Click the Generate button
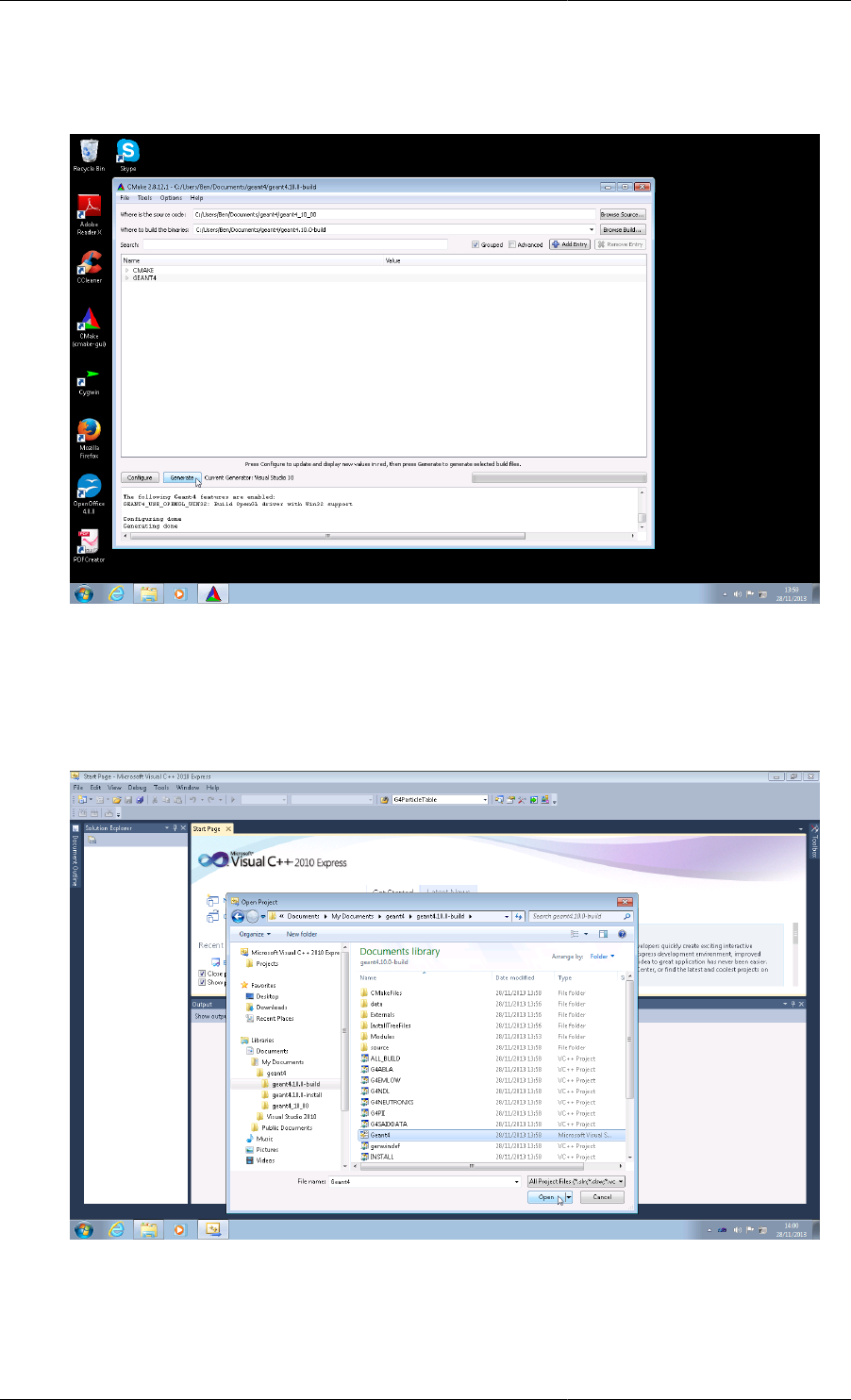Viewport: 851px width, 1400px height. (x=182, y=477)
